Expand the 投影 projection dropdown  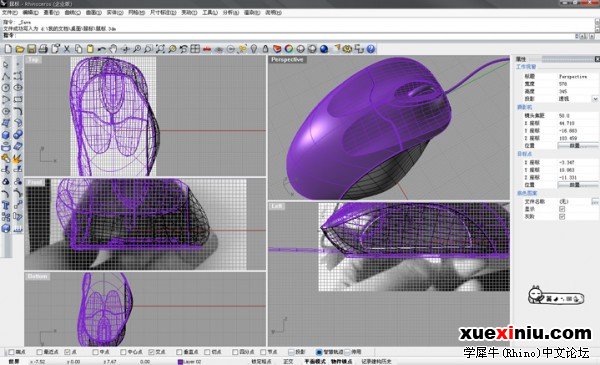[595, 99]
